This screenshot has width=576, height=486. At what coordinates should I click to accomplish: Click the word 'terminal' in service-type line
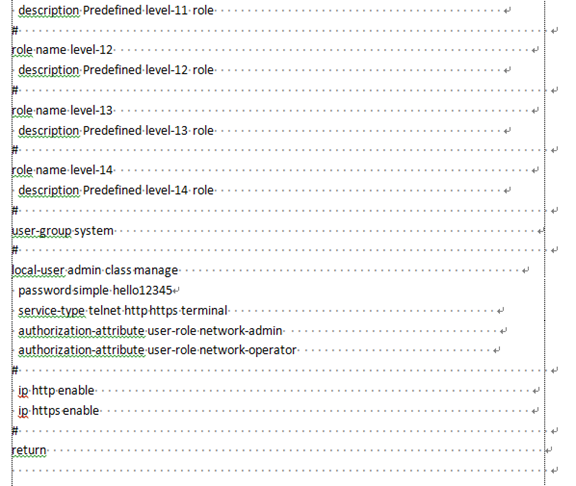204,311
